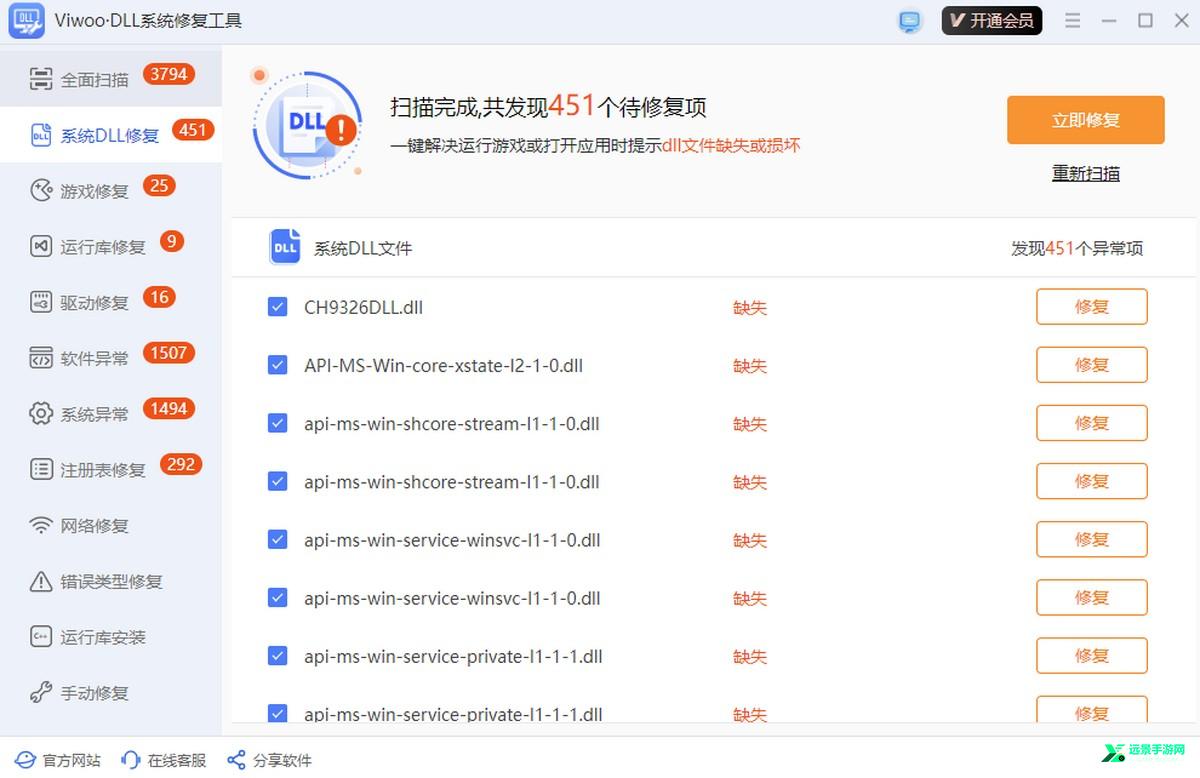The height and width of the screenshot is (778, 1200).
Task: Click the 立即修复 button
Action: 1085,120
